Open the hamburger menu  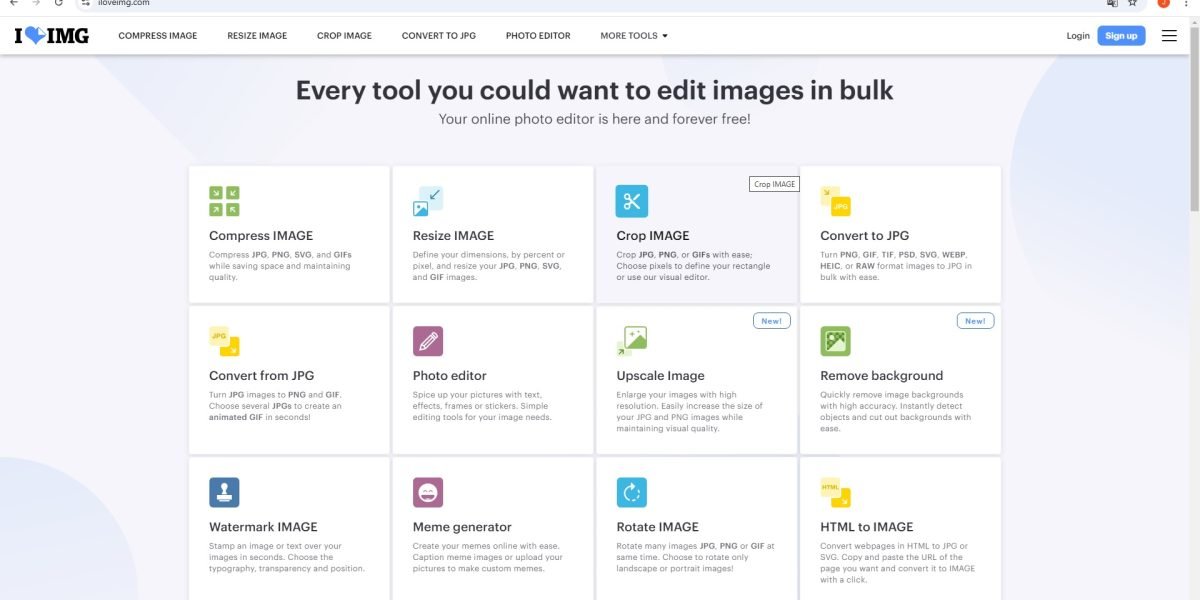click(x=1169, y=36)
